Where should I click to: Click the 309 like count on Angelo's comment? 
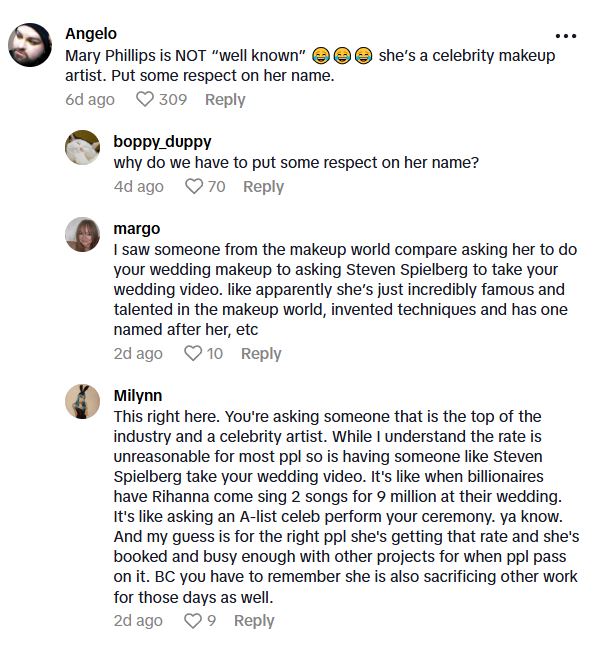pos(173,100)
